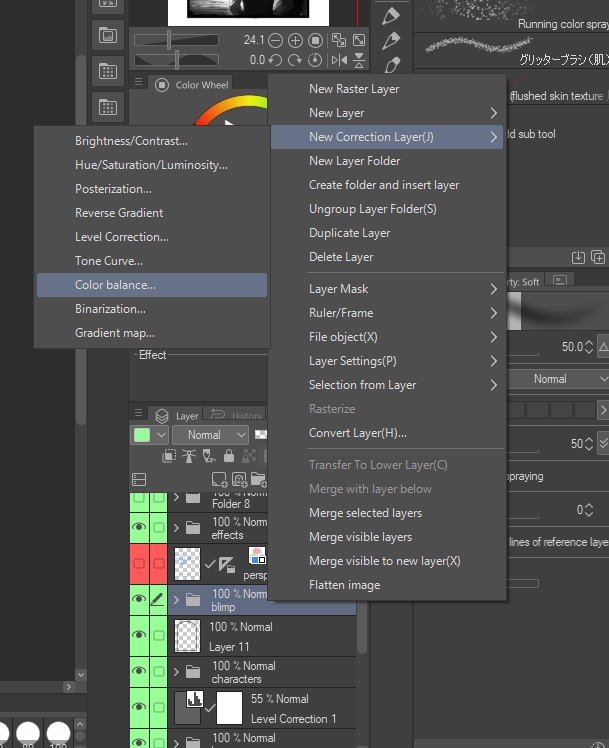Choose Gradient map correction layer
Image resolution: width=609 pixels, height=748 pixels.
point(152,333)
